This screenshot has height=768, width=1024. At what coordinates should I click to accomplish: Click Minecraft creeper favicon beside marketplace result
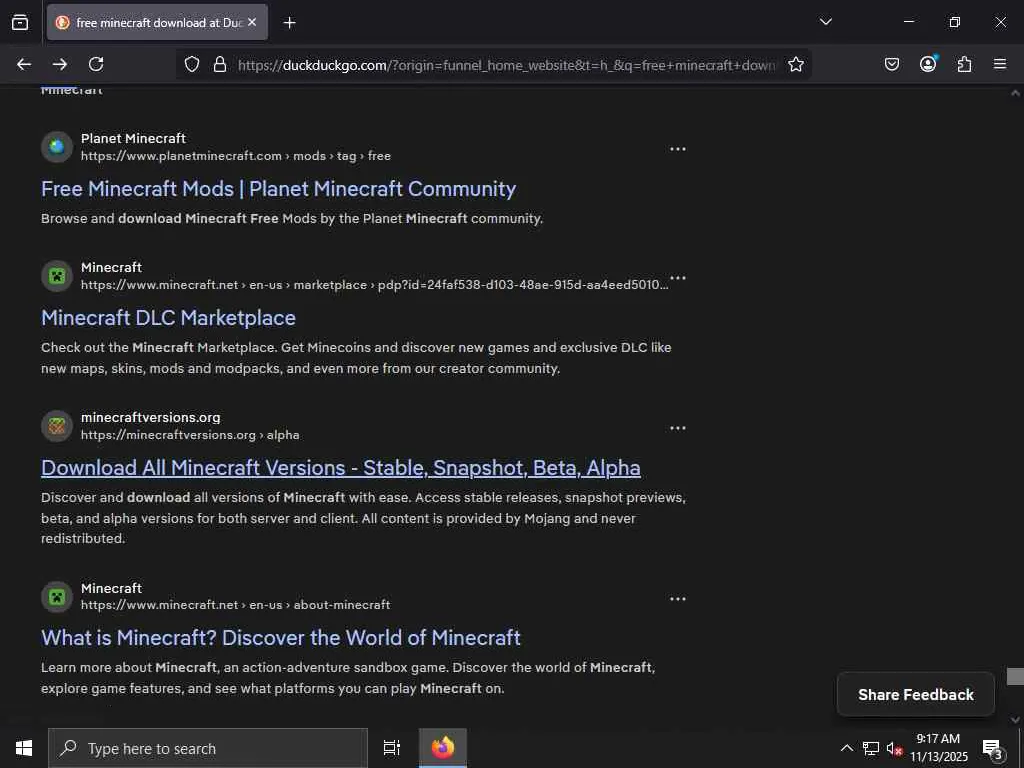pos(57,276)
